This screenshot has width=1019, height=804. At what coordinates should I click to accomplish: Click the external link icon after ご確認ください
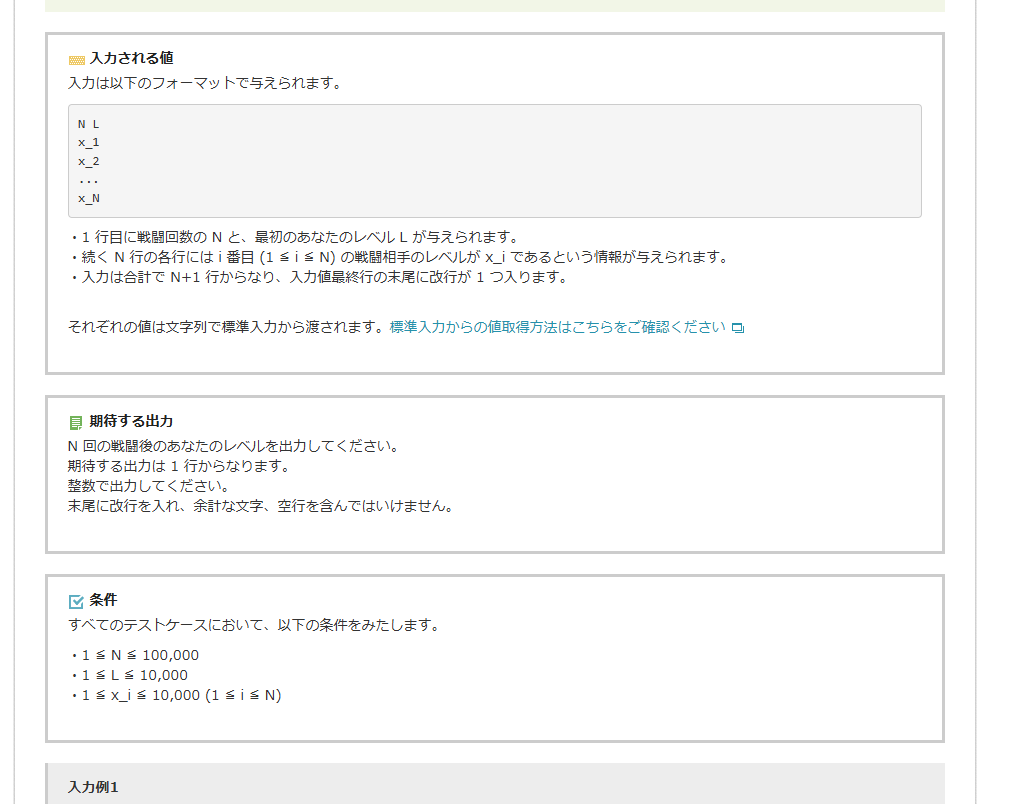click(x=738, y=328)
